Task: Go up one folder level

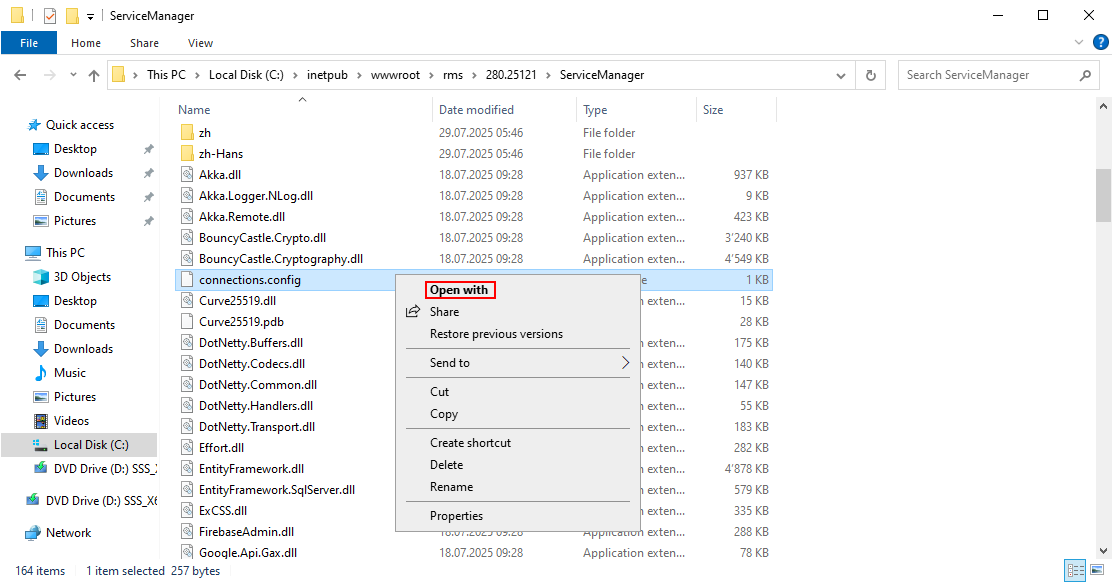Action: point(94,75)
